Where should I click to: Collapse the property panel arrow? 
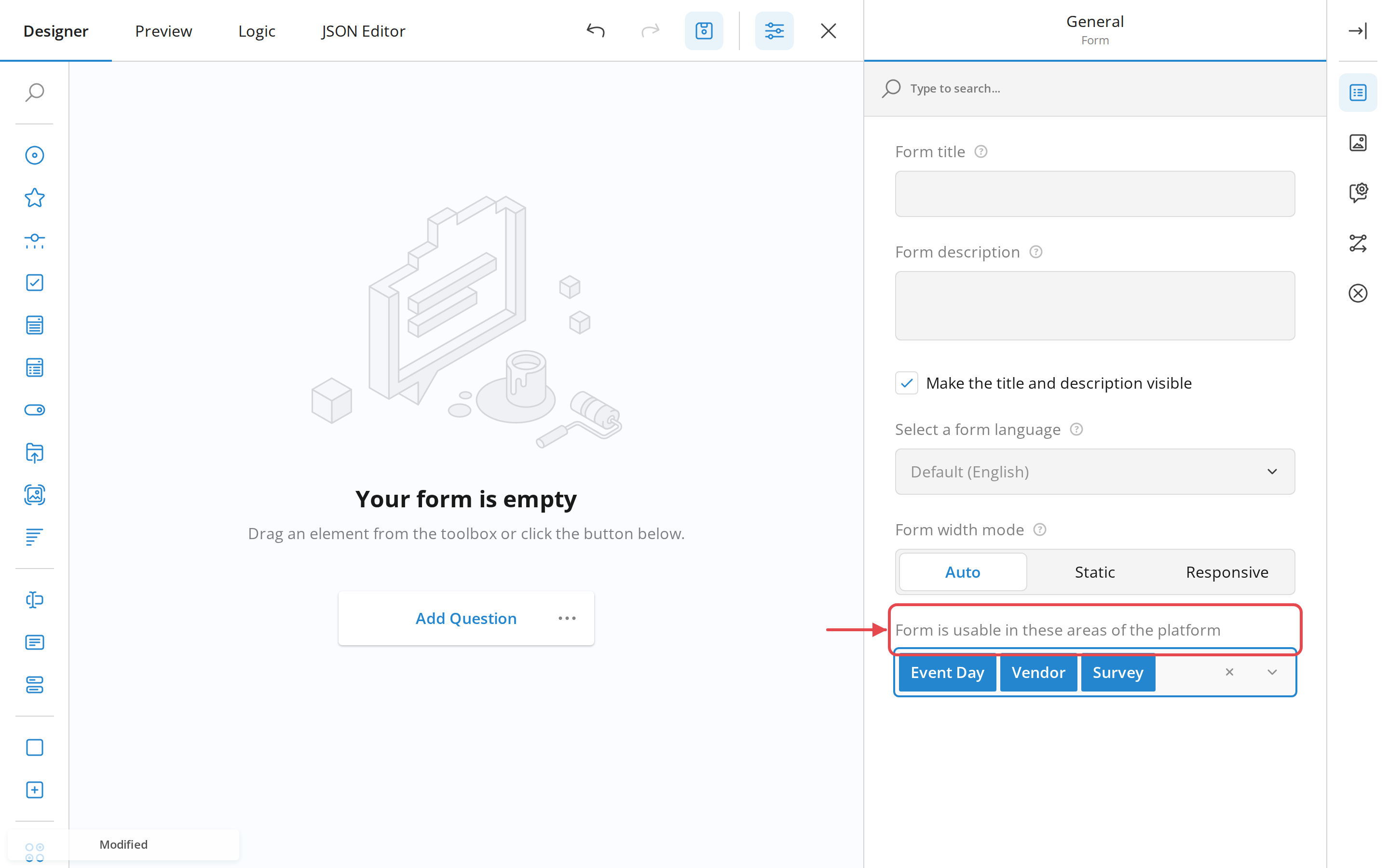coord(1358,30)
